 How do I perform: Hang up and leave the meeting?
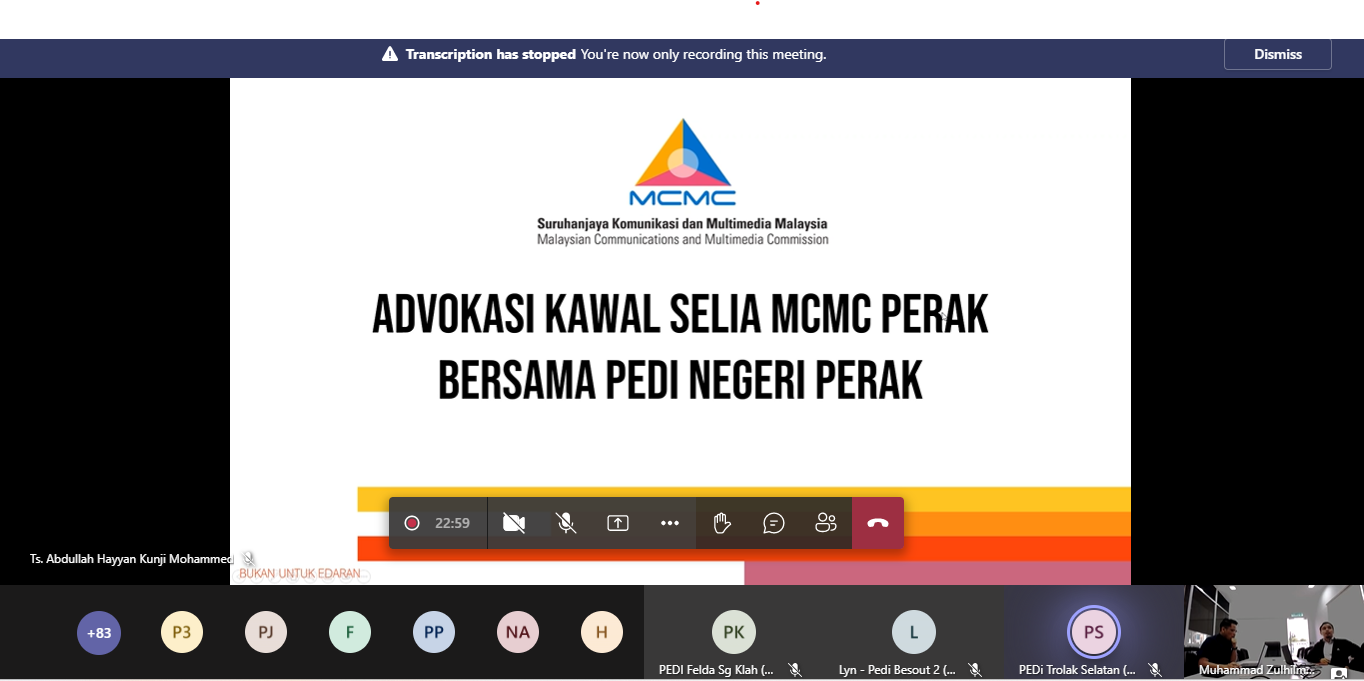(x=878, y=523)
